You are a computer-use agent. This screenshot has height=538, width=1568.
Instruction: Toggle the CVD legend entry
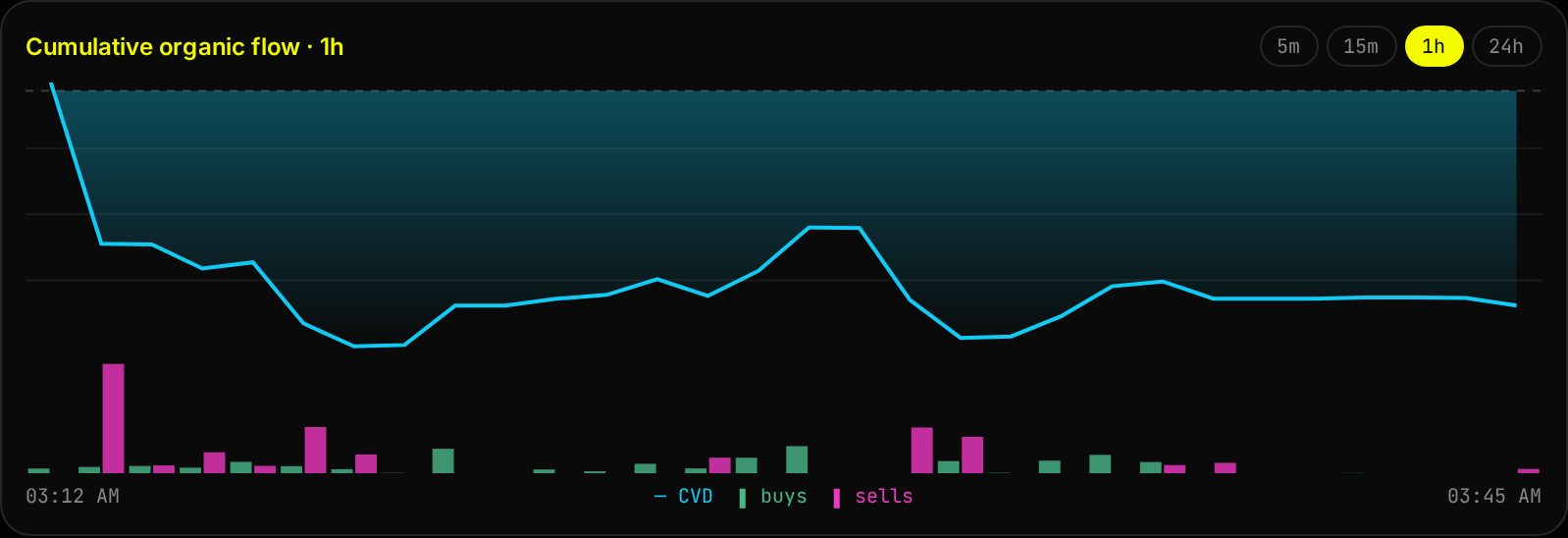pos(683,497)
